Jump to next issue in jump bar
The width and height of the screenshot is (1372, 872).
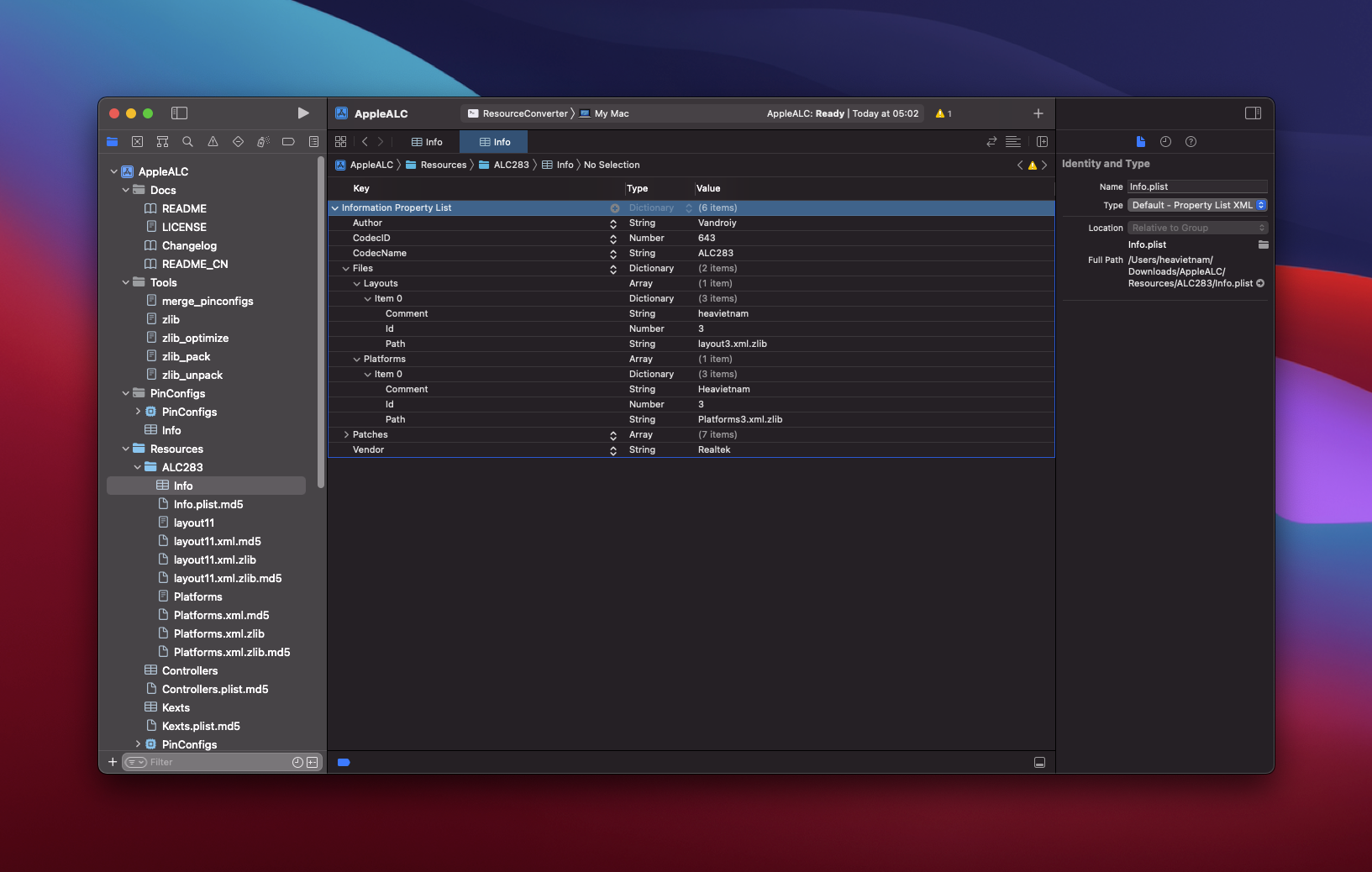click(x=1044, y=165)
